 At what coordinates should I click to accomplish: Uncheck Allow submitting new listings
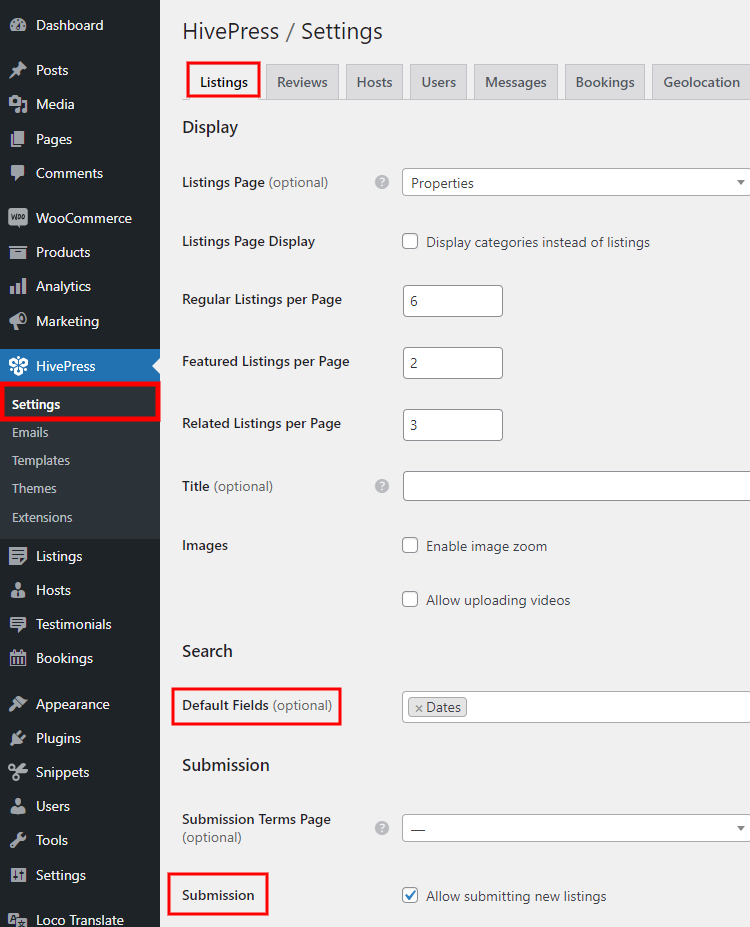tap(410, 895)
